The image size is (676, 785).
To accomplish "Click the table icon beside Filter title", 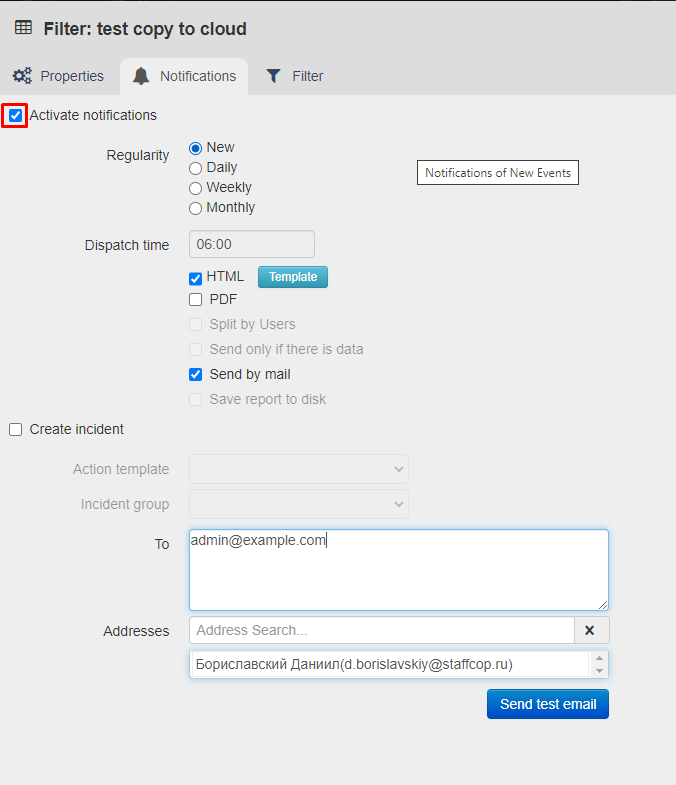I will (23, 29).
